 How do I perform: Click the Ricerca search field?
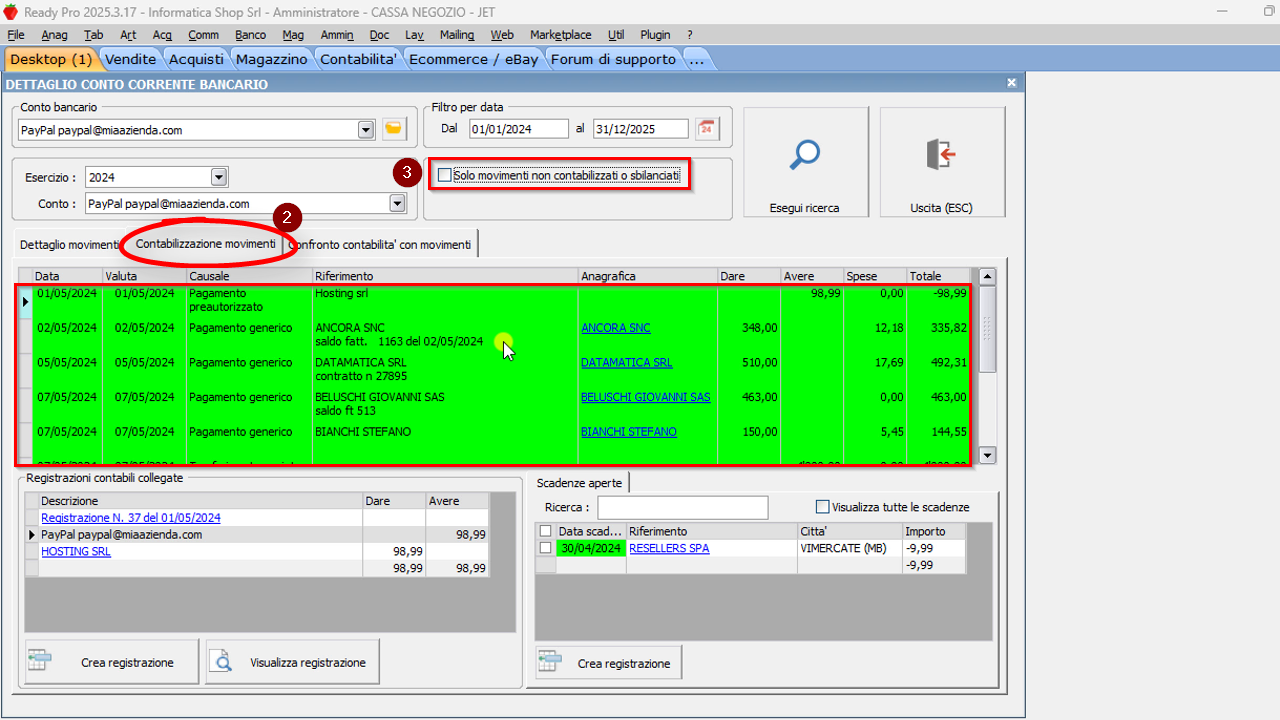point(682,507)
